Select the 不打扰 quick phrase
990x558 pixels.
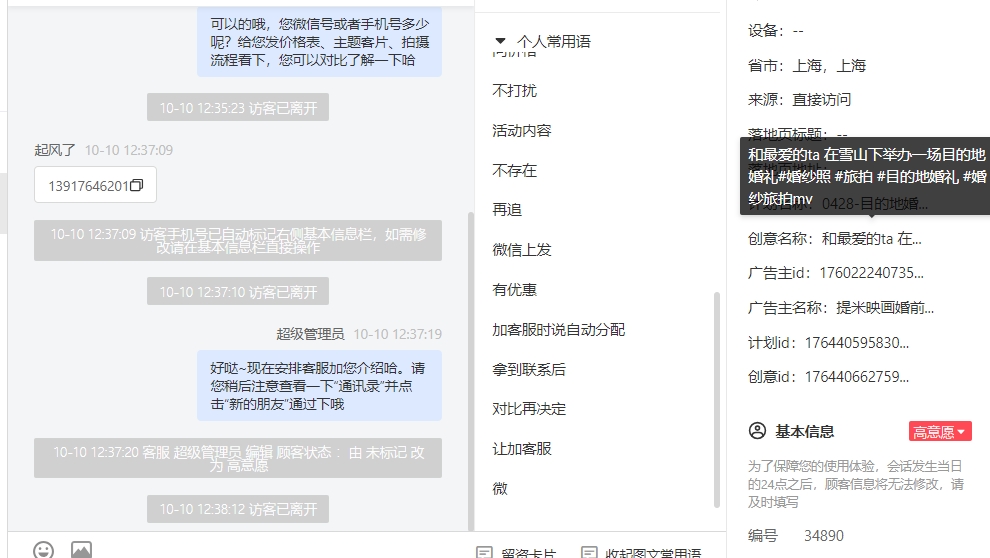tap(515, 91)
